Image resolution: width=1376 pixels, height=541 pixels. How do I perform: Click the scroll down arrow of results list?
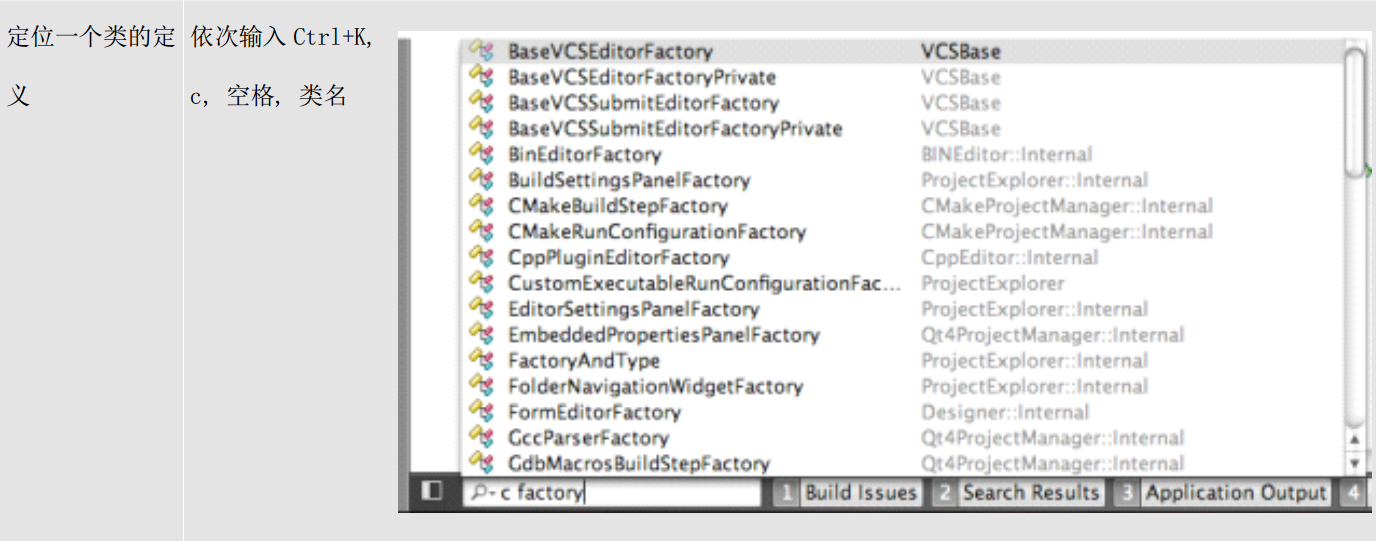coord(1354,463)
